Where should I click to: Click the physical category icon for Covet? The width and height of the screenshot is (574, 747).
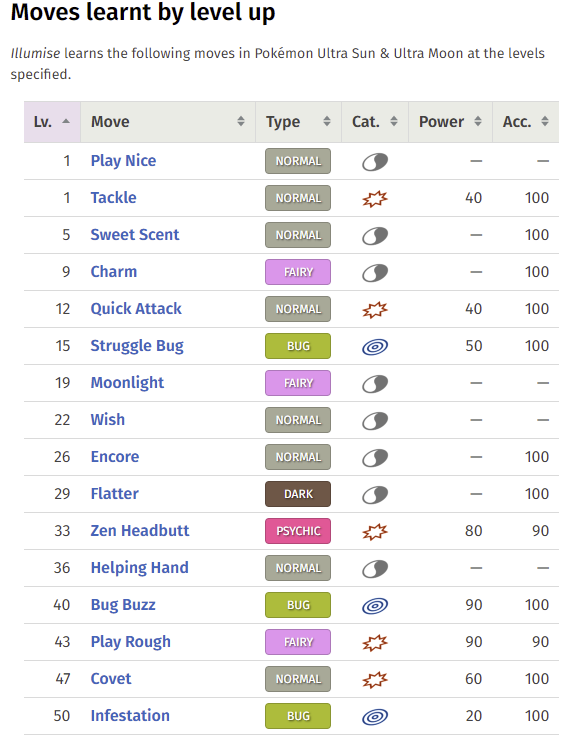click(x=375, y=679)
